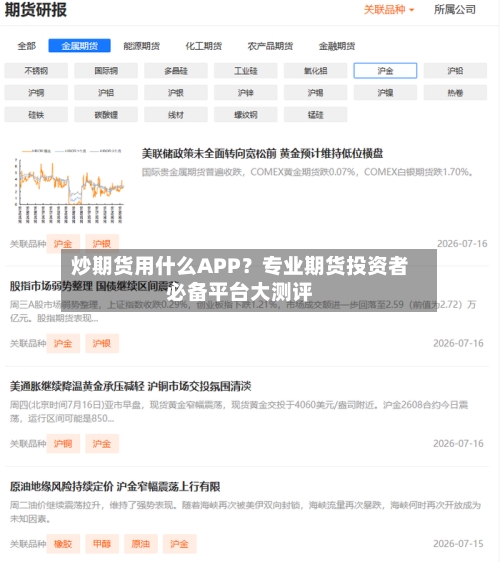Click 沪金 tag under 原油地缘风险 article
The height and width of the screenshot is (562, 500).
(179, 544)
